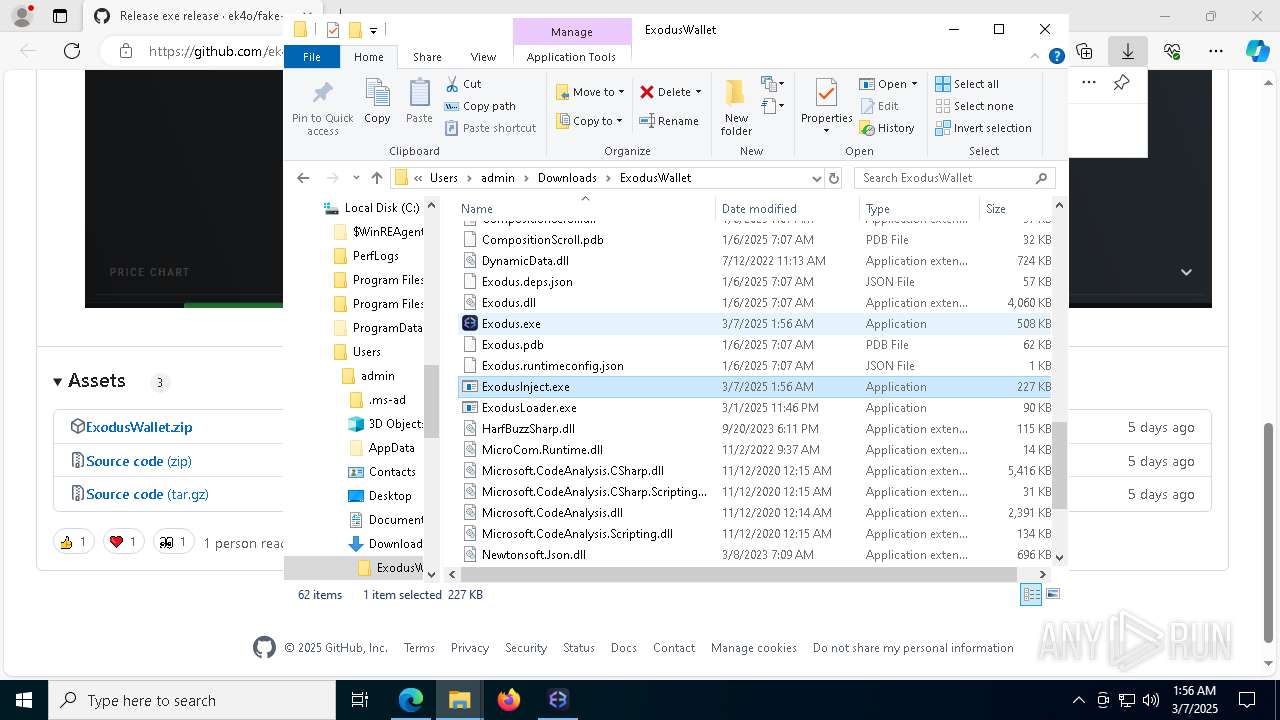
Task: Open the Windows Start menu
Action: 24,700
